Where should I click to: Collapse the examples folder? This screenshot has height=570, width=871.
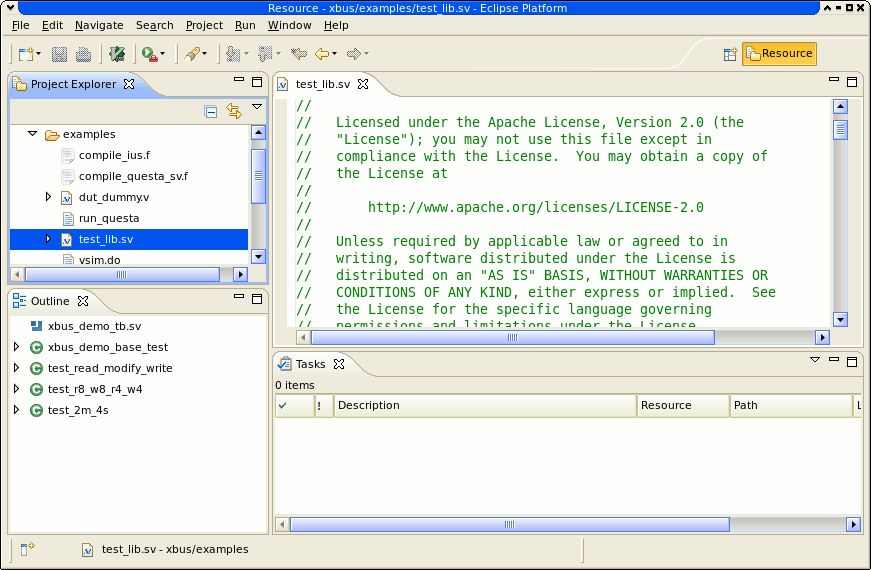point(32,134)
